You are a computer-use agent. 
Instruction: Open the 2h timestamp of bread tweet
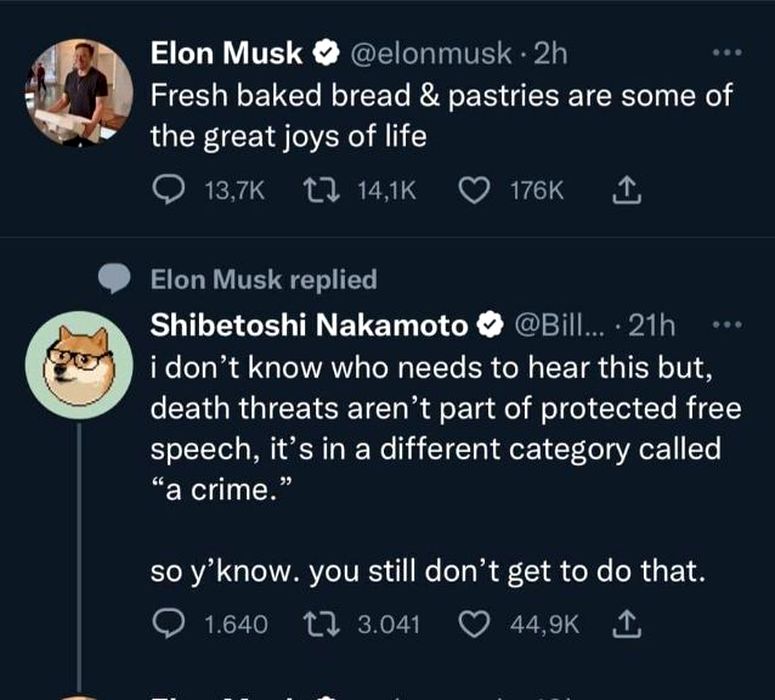(551, 54)
